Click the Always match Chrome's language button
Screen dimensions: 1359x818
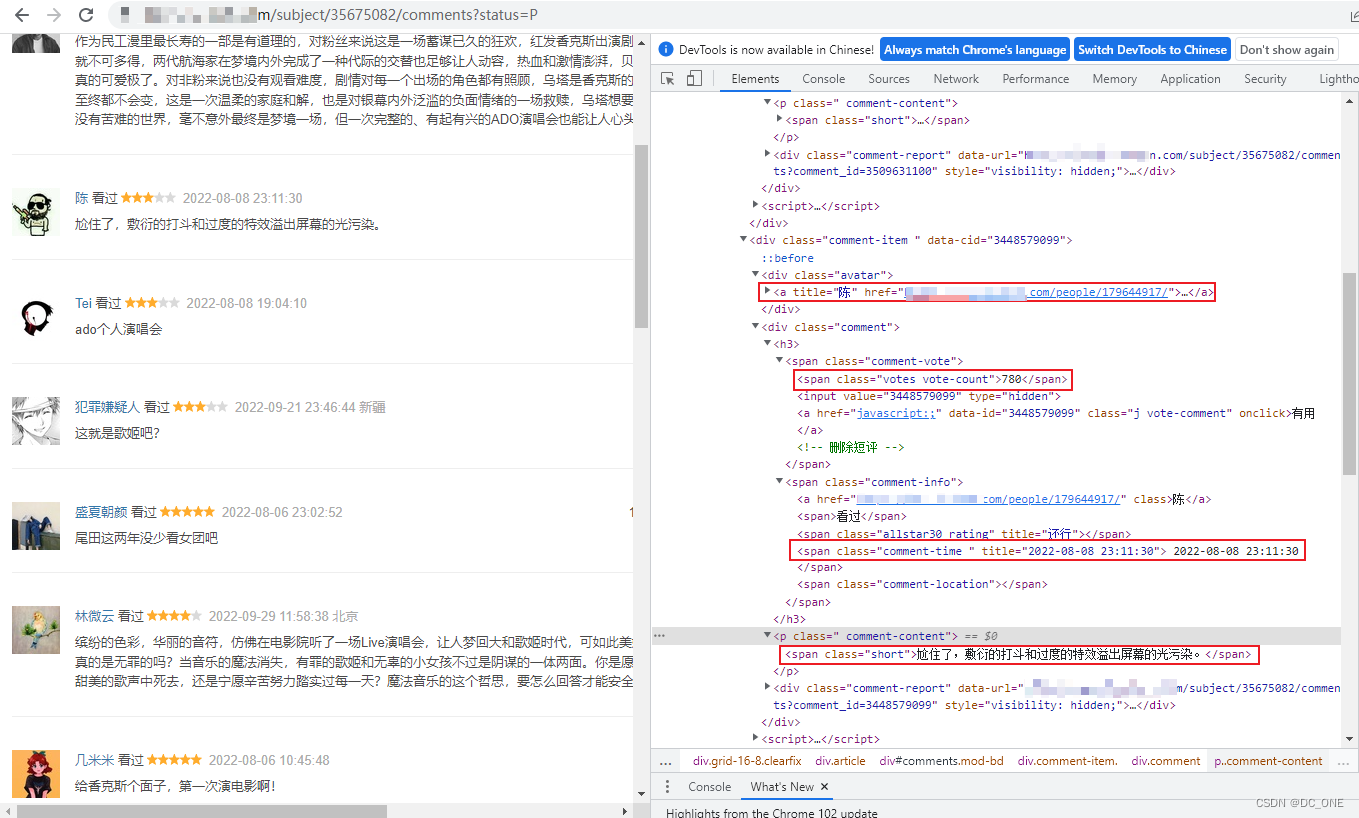click(974, 49)
